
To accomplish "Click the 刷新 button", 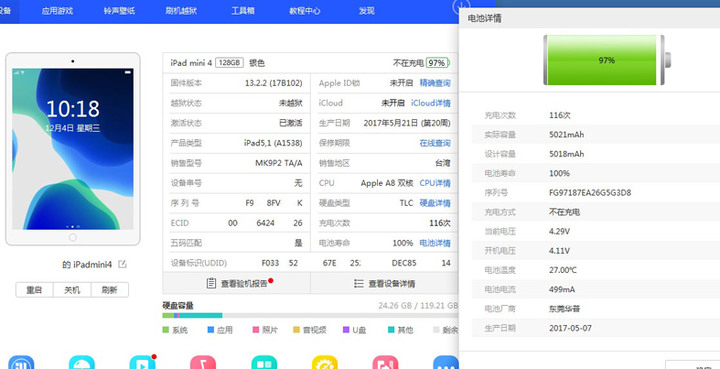I will pyautogui.click(x=110, y=290).
